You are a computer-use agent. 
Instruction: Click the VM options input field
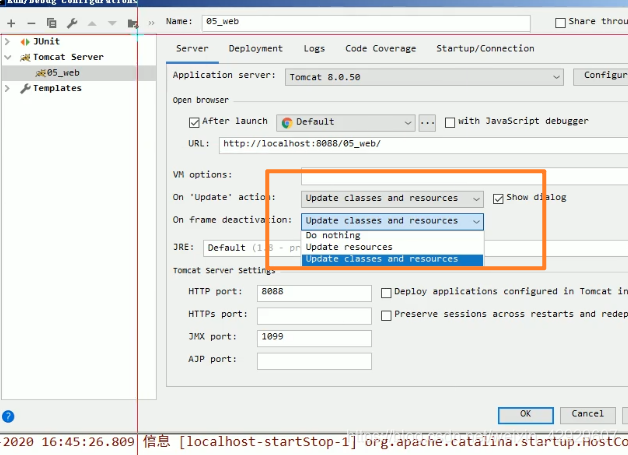[x=465, y=176]
